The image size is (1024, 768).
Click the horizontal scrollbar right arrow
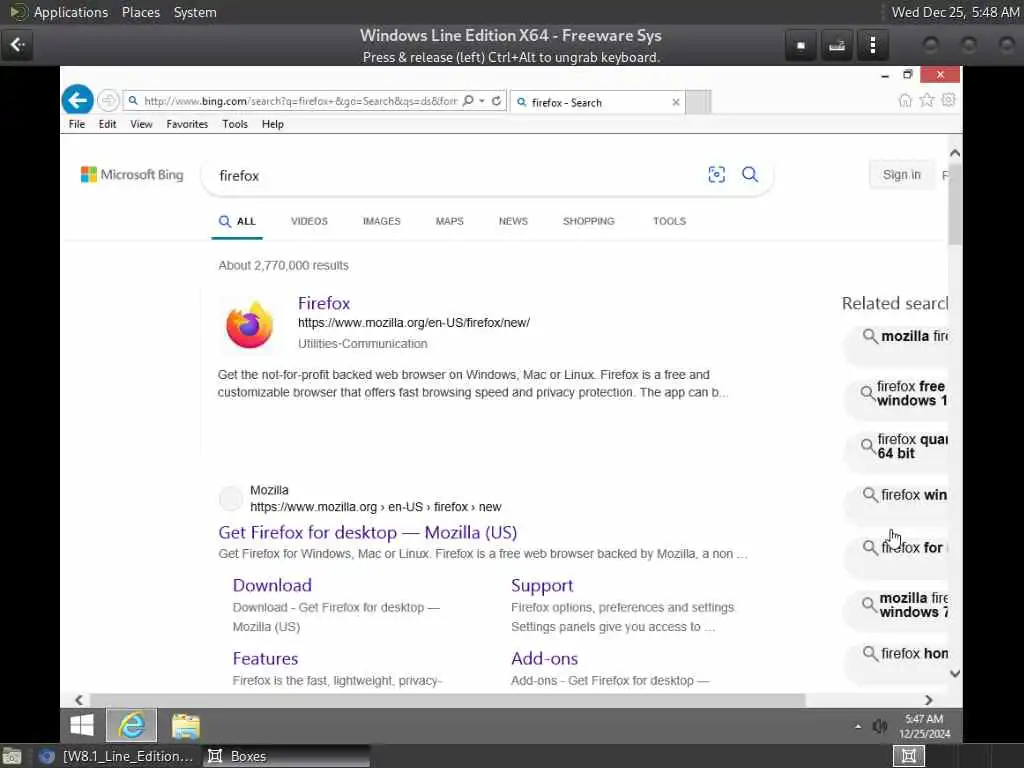pyautogui.click(x=928, y=700)
